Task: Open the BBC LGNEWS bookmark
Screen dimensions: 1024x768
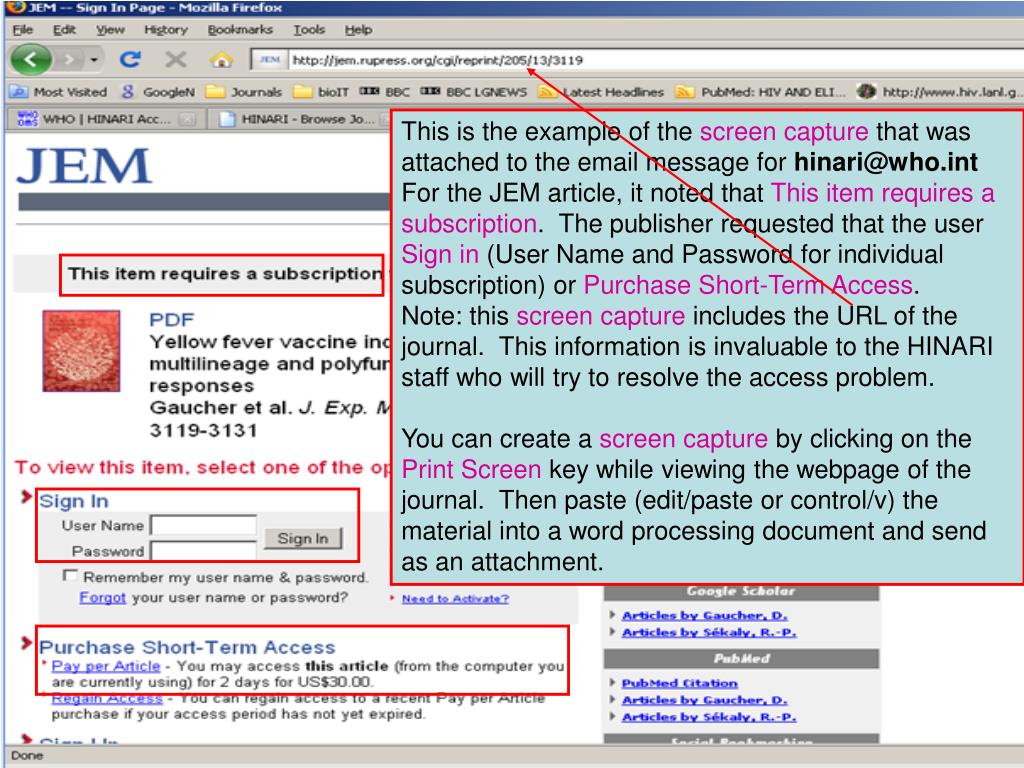Action: click(x=473, y=92)
